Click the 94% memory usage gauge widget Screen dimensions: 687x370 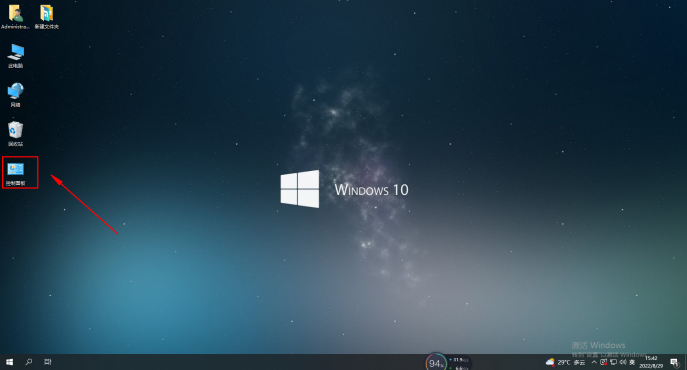(x=436, y=363)
